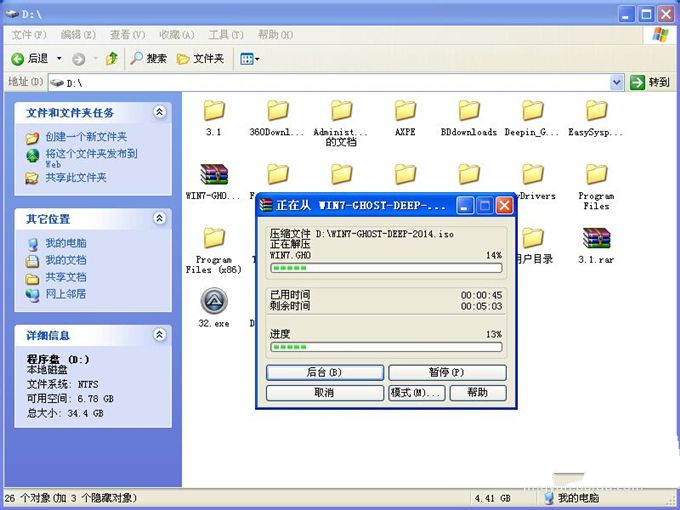Click the Cancel (取消) extraction button

tap(324, 393)
